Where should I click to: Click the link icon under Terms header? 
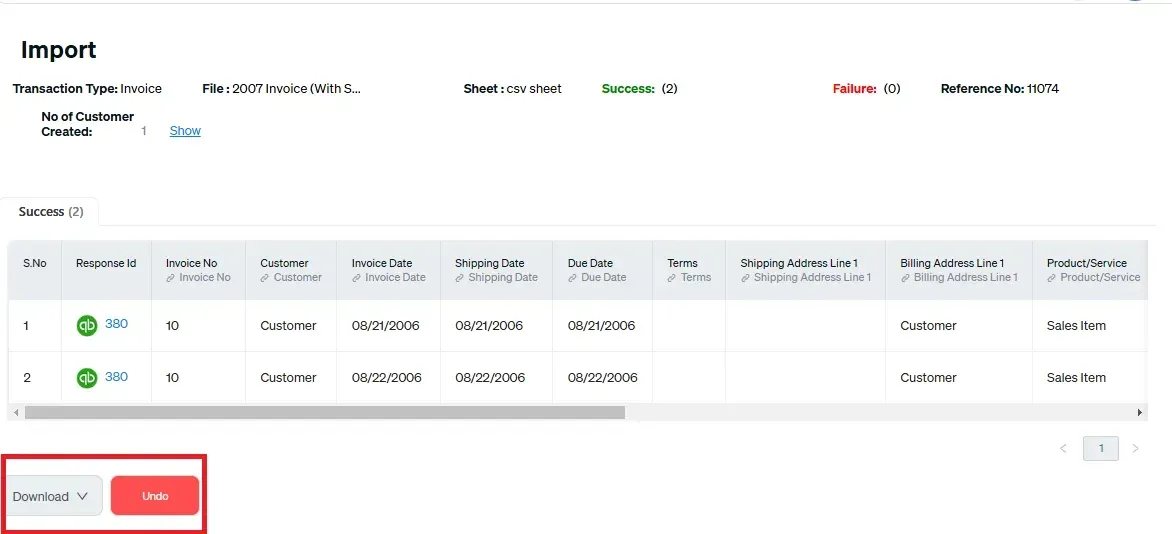(x=672, y=278)
